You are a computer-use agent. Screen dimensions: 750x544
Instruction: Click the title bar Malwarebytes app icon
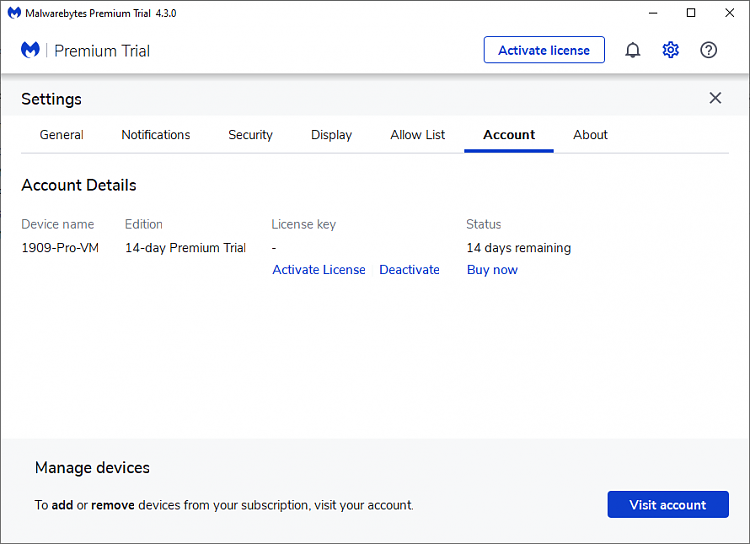(14, 13)
